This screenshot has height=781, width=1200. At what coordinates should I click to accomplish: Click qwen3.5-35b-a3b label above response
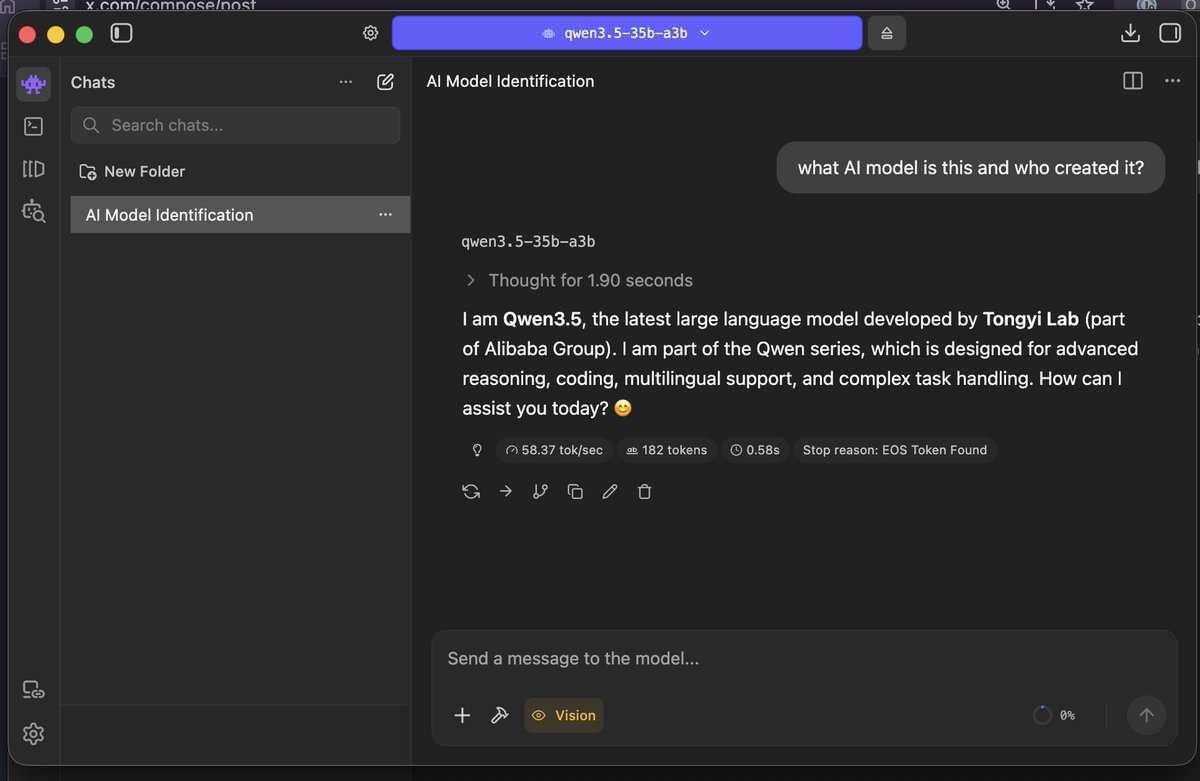coord(529,242)
